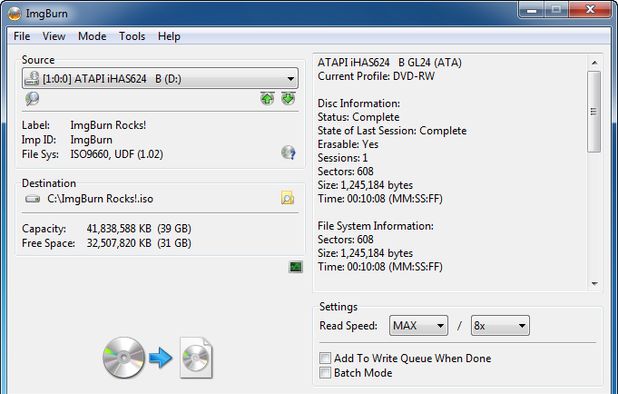Browse for destination file icon
Screen dimensions: 618x394
pyautogui.click(x=287, y=198)
